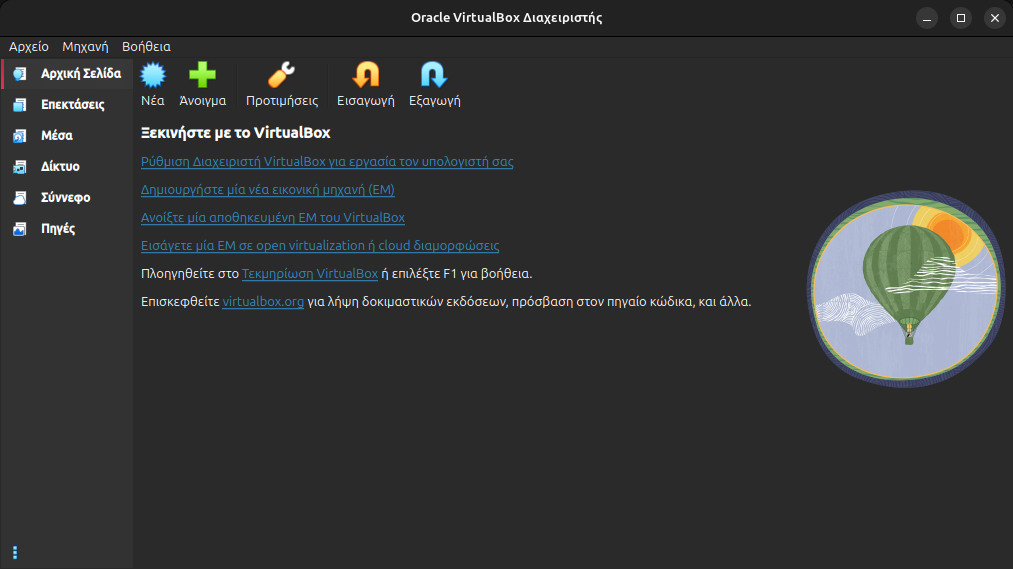Click Ανοίξτε μία αποθηκευμένη ΕΜ link
This screenshot has width=1013, height=569.
click(x=273, y=218)
